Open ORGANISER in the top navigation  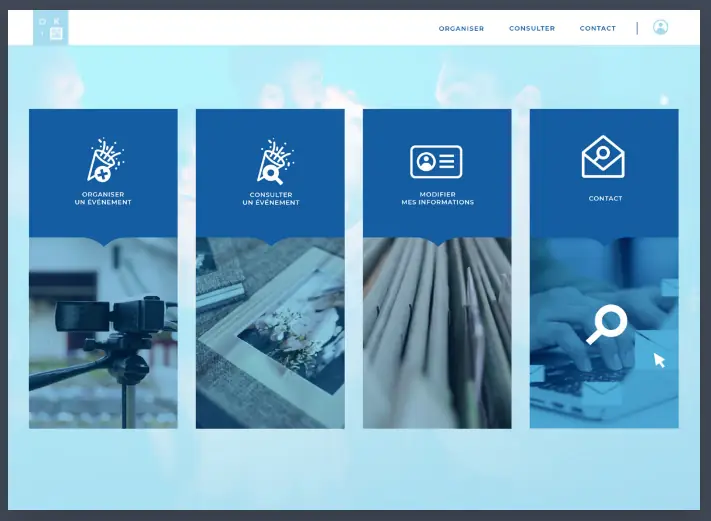[x=461, y=29]
